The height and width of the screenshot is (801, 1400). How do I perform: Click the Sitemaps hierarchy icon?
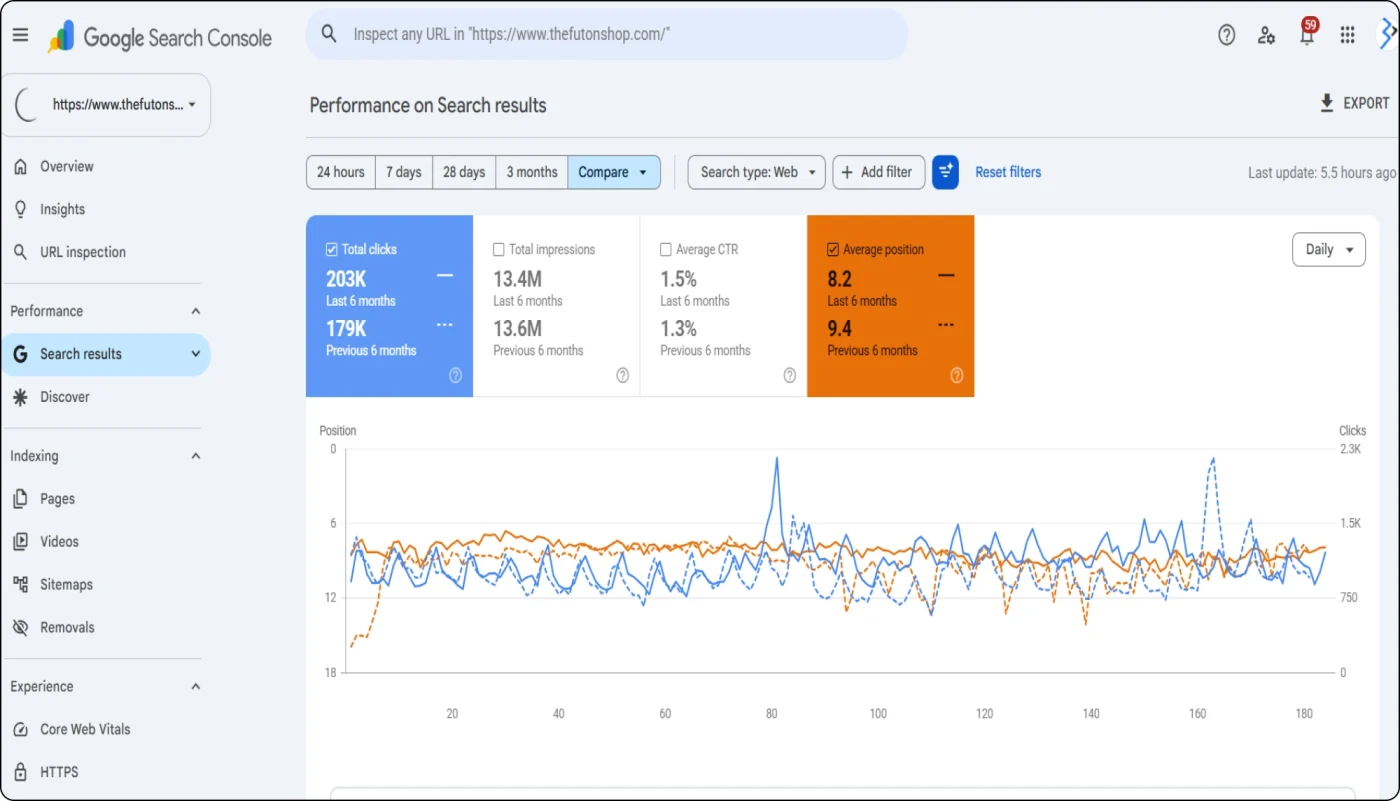pyautogui.click(x=20, y=584)
